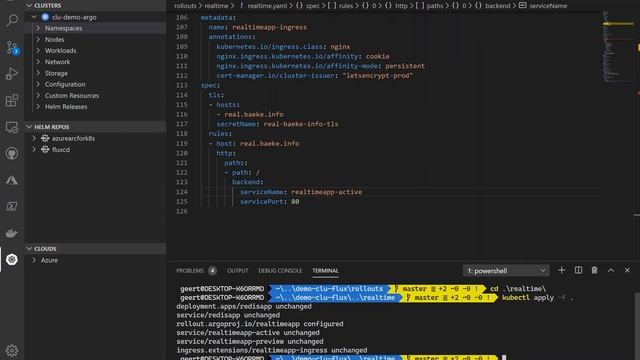Expand the Namespaces tree item
This screenshot has width=640, height=360.
[x=38, y=28]
